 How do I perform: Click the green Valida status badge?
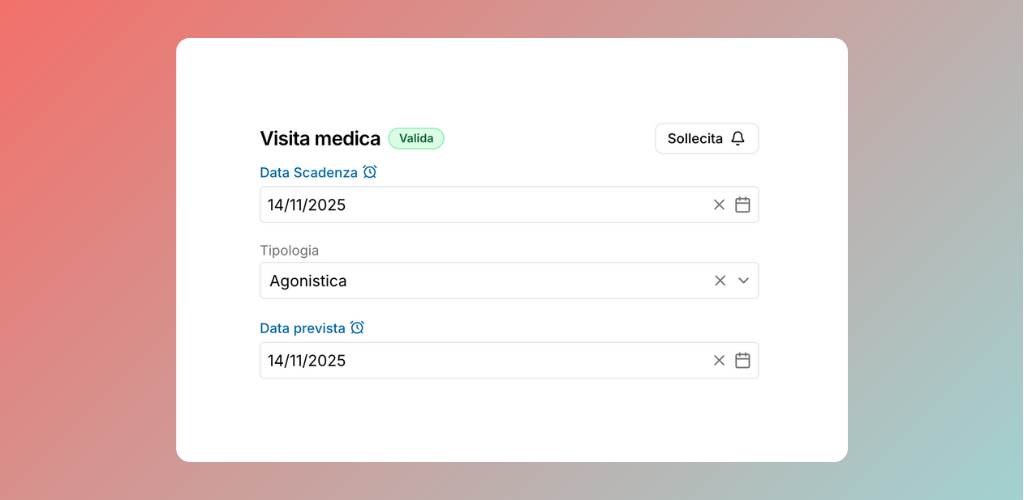(x=416, y=139)
